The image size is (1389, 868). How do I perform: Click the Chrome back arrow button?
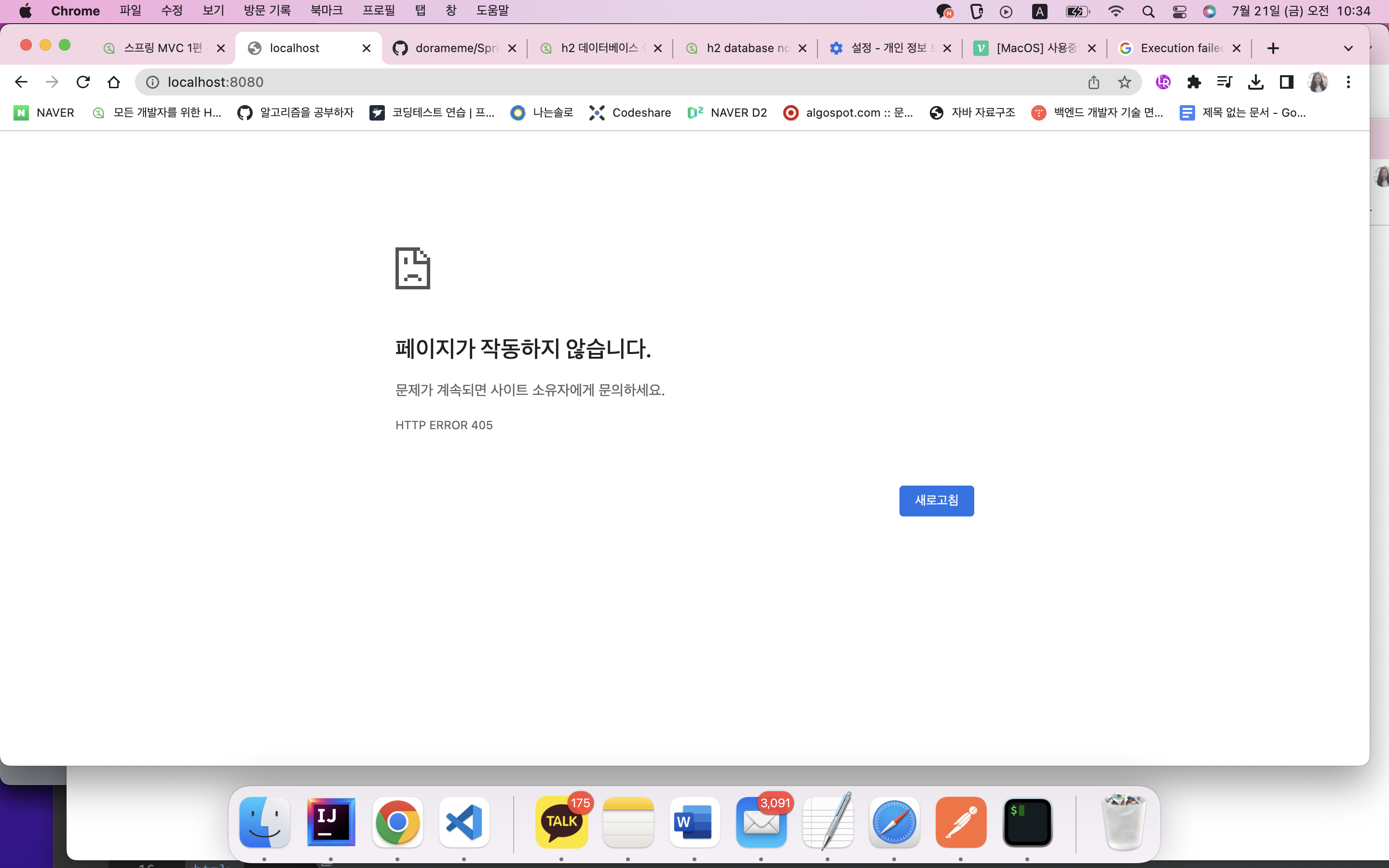(x=21, y=82)
